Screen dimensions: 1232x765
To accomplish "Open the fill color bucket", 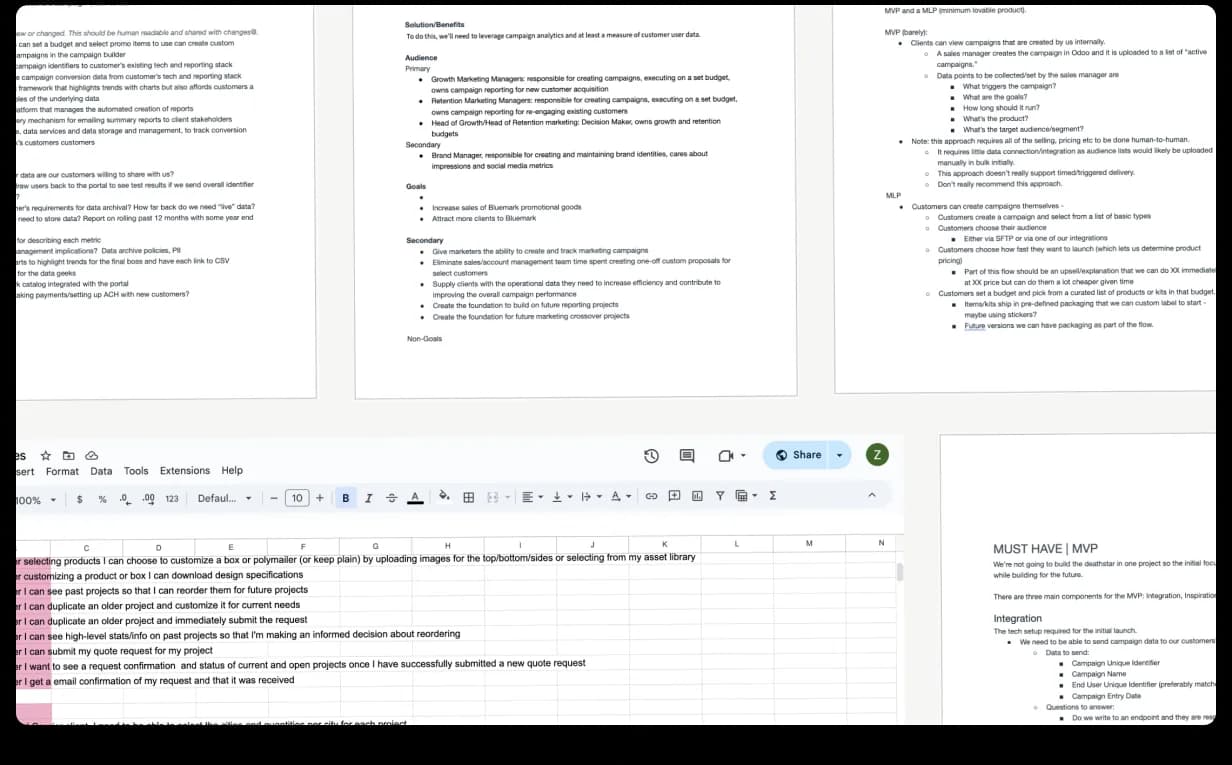I will [x=444, y=496].
